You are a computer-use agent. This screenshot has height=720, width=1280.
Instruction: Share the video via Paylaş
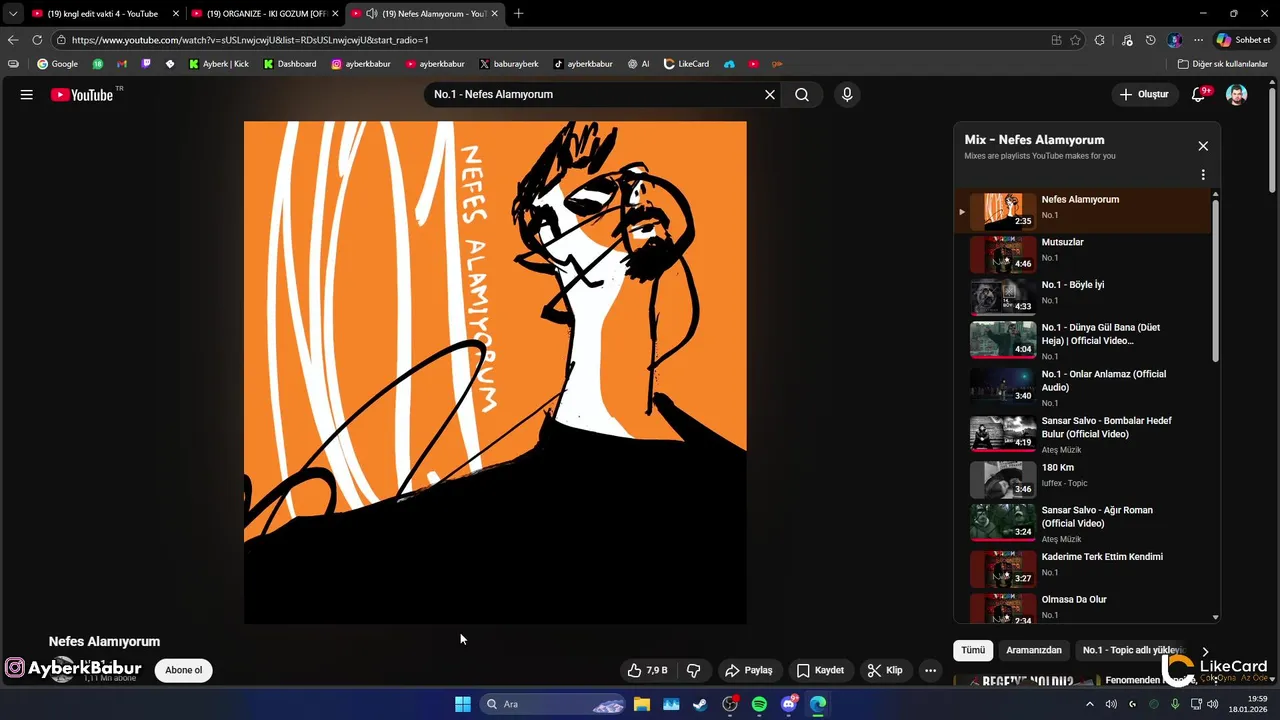click(749, 670)
